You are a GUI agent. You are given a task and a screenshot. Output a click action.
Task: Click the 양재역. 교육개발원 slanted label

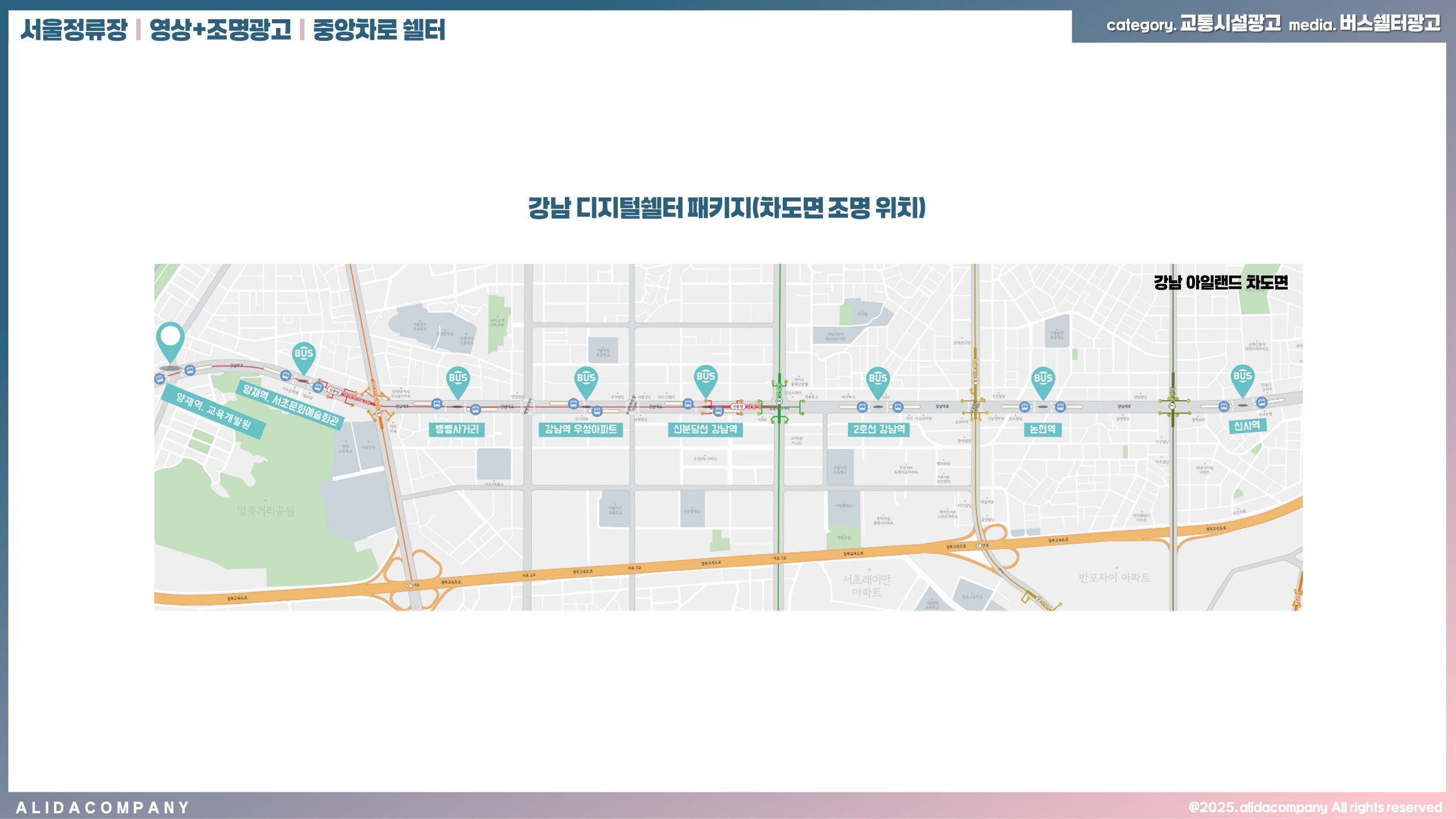pyautogui.click(x=214, y=411)
